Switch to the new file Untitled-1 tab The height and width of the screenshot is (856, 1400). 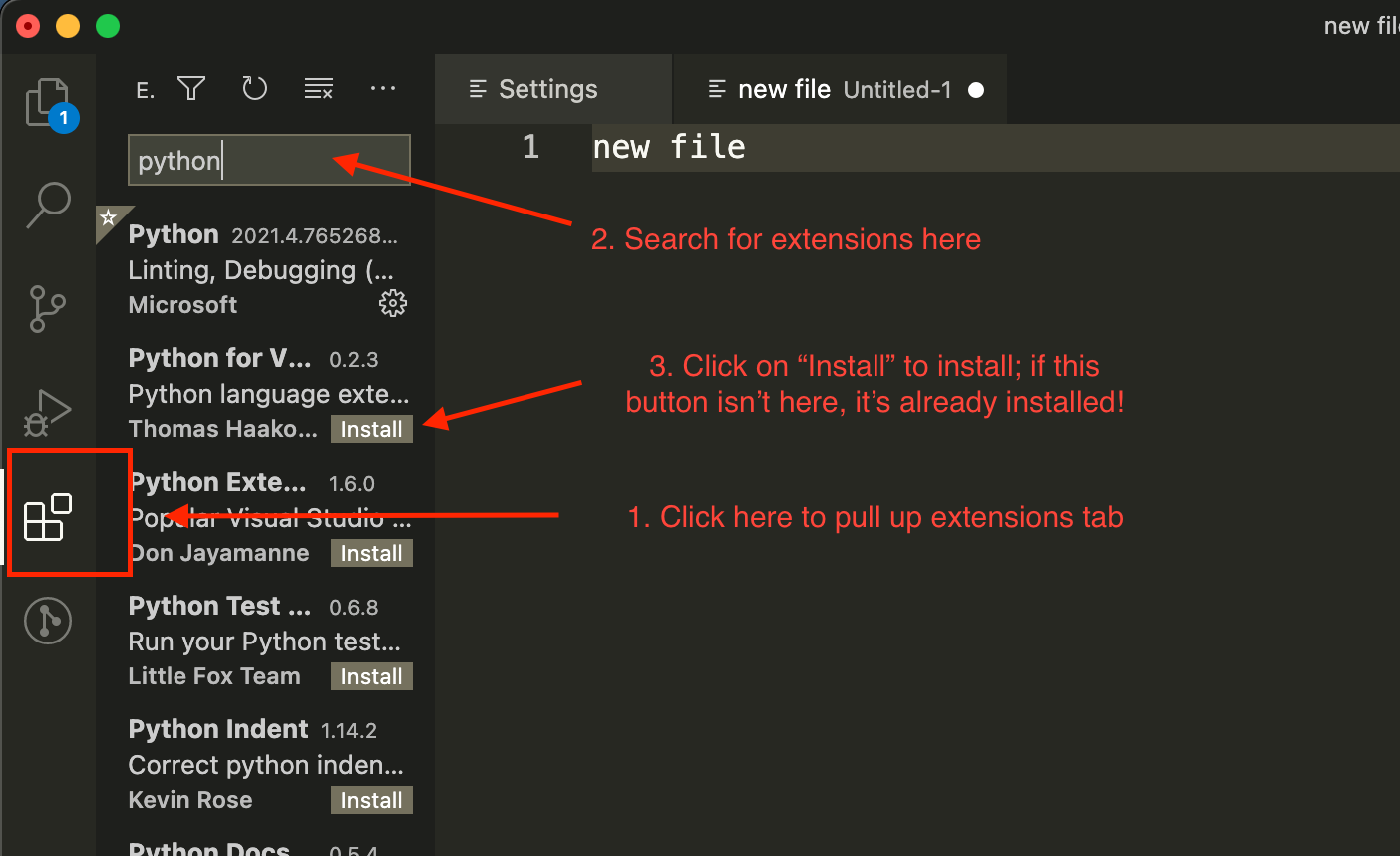[840, 89]
